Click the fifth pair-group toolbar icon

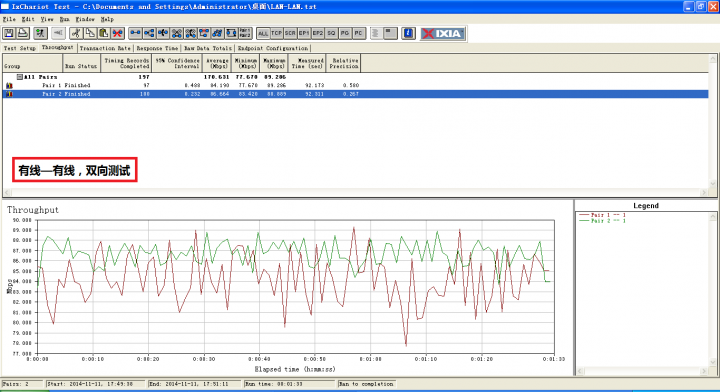191,33
